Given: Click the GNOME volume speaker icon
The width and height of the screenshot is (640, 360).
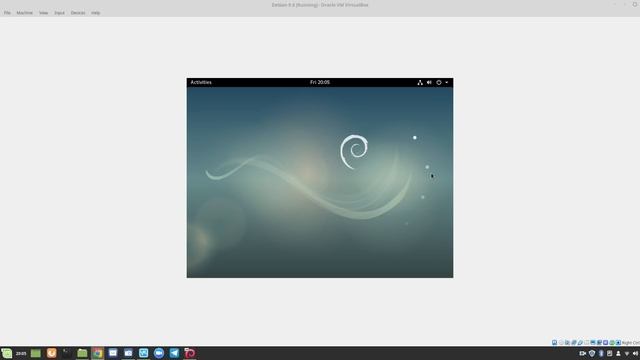Looking at the screenshot, I should 429,82.
